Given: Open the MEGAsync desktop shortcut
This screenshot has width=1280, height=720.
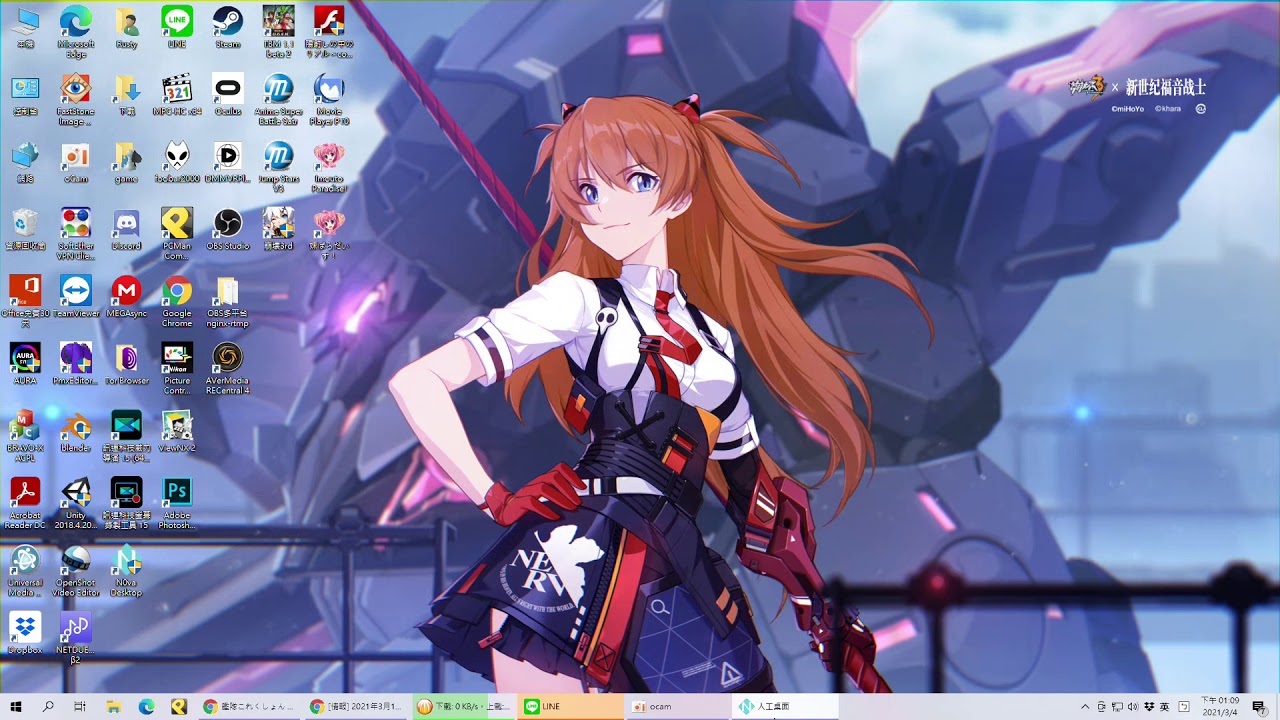Looking at the screenshot, I should click(x=126, y=297).
